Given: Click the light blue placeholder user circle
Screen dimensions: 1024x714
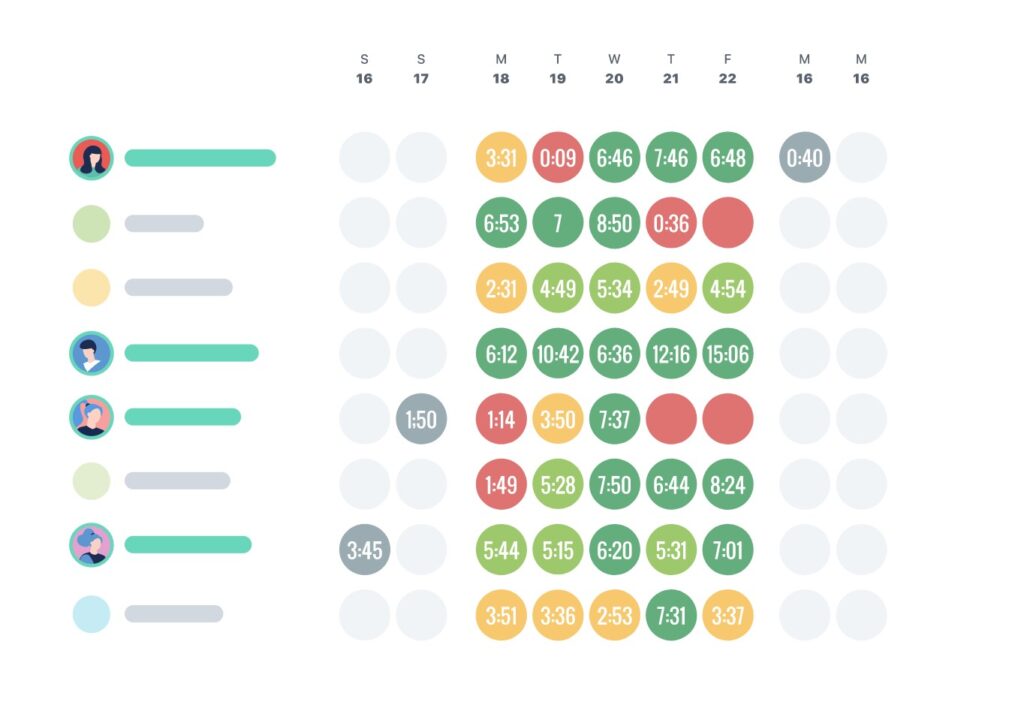Looking at the screenshot, I should click(92, 614).
